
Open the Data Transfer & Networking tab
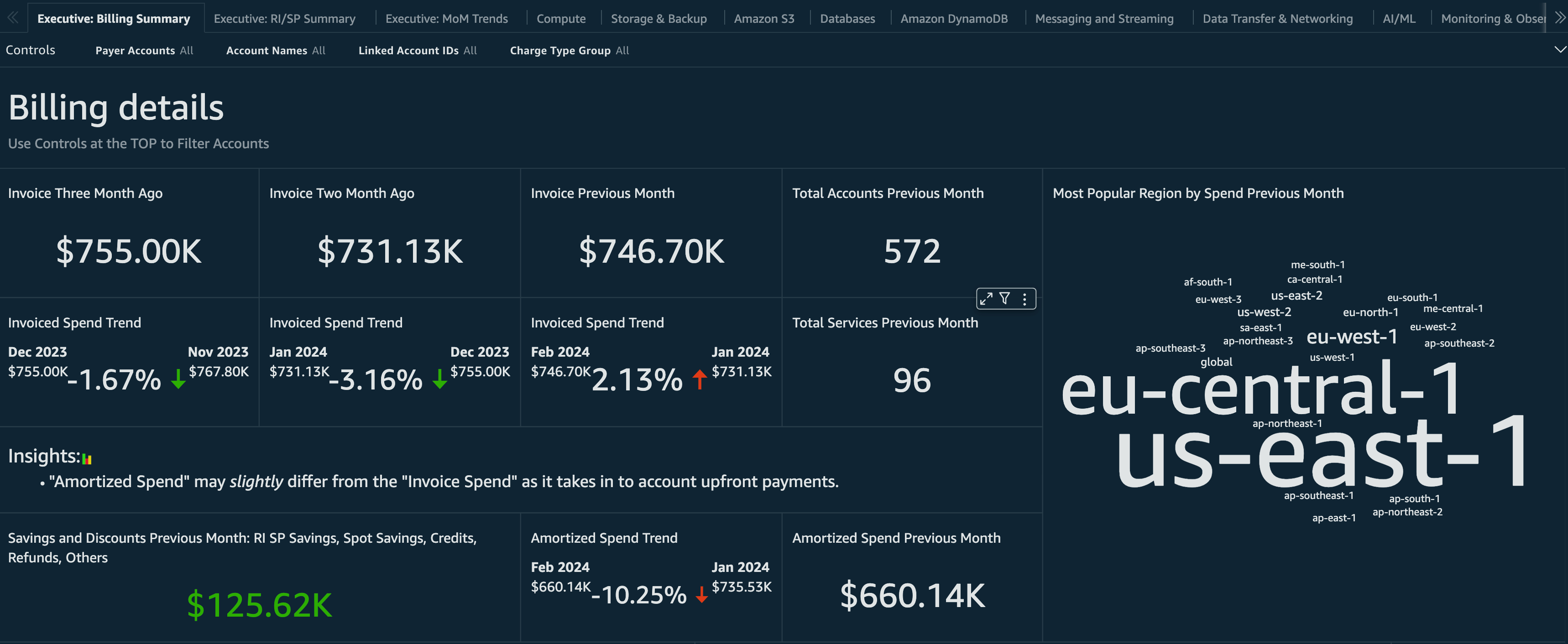[x=1277, y=19]
